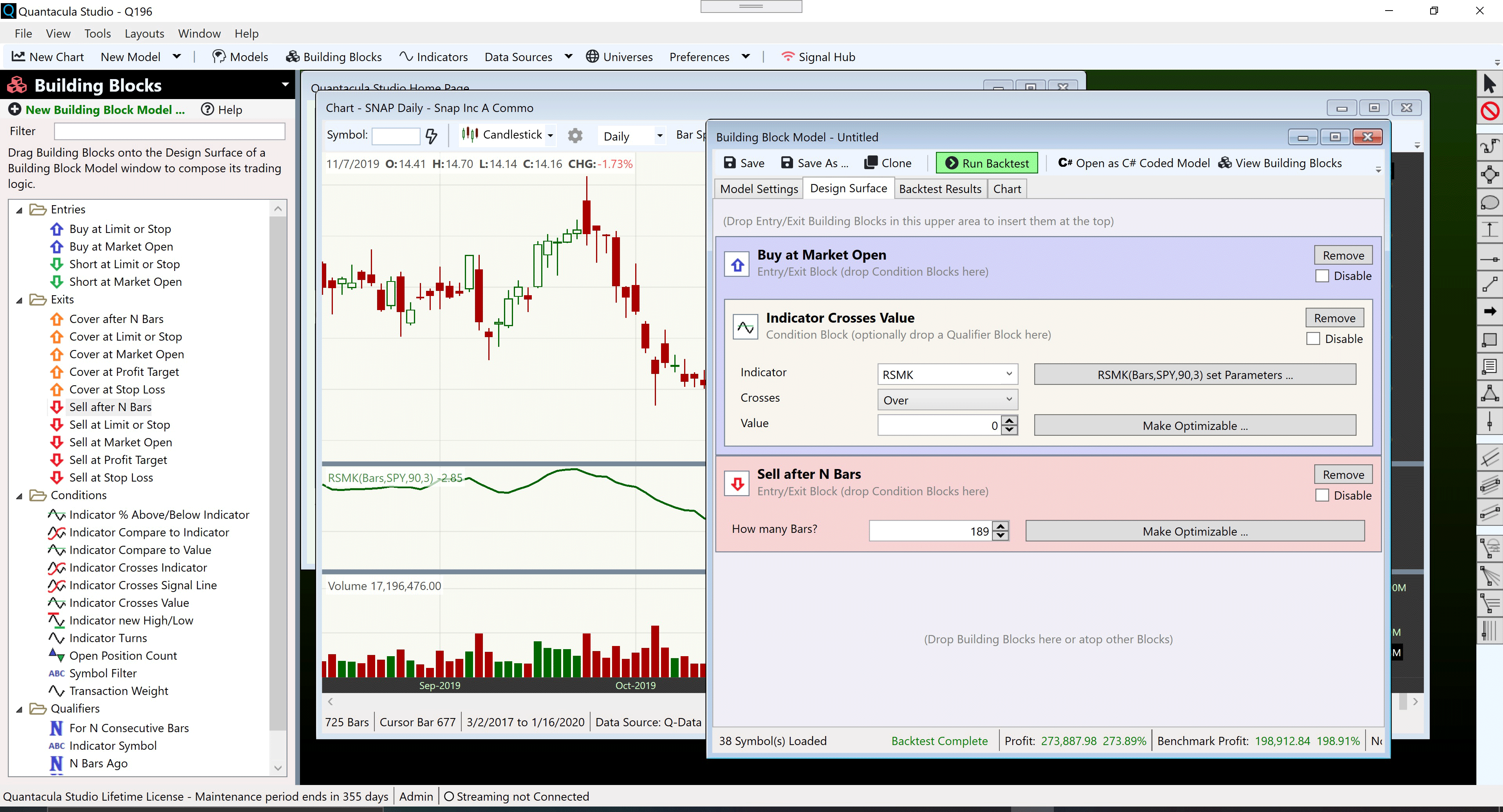Disable the Indicator Crosses Value block
The height and width of the screenshot is (812, 1503).
coord(1313,339)
